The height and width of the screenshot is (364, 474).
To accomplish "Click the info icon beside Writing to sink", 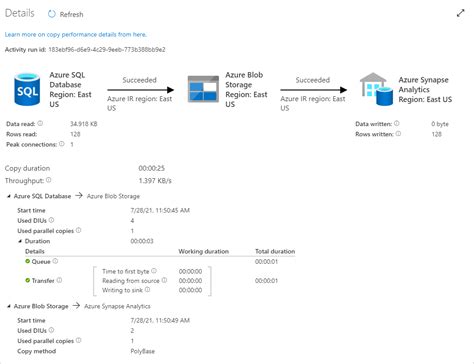I will tap(147, 290).
